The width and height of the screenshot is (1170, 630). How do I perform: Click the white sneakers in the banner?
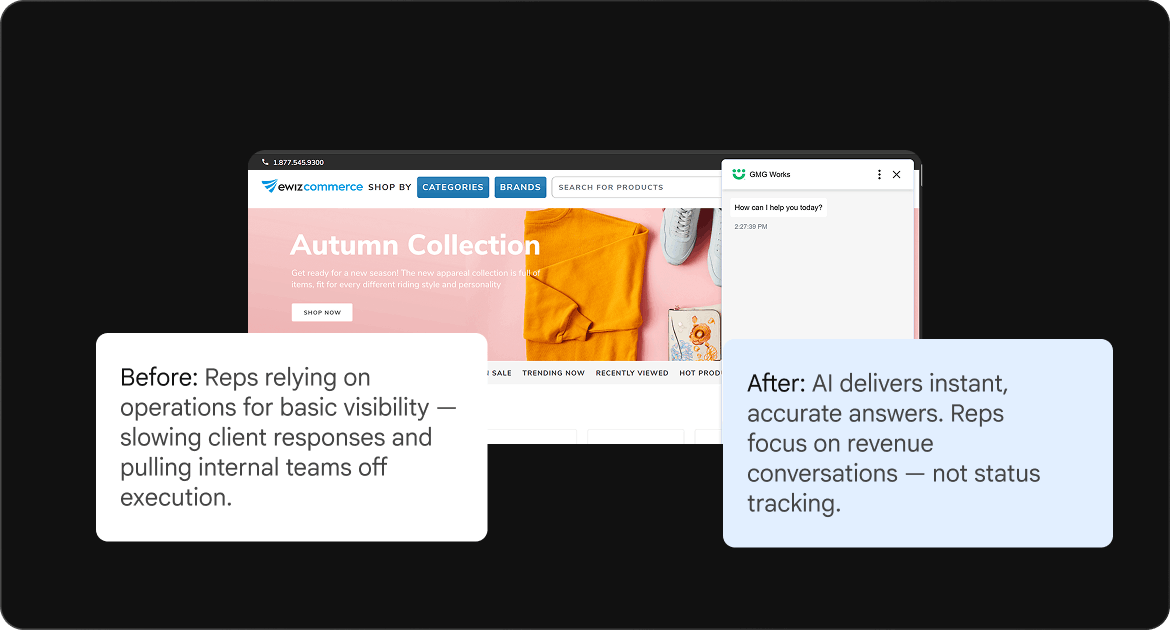point(692,243)
